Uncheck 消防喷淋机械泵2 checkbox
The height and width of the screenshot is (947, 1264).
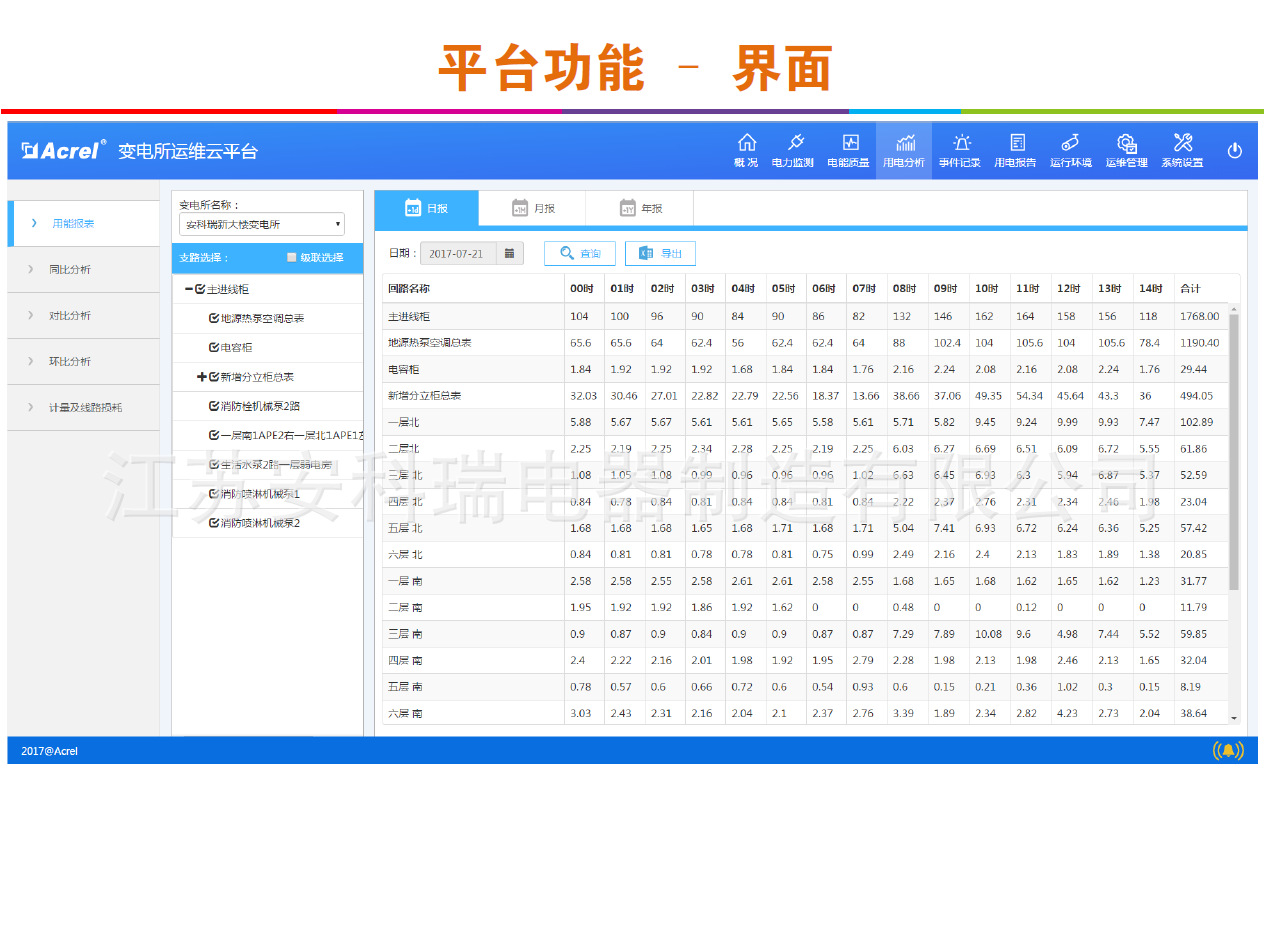(x=214, y=523)
